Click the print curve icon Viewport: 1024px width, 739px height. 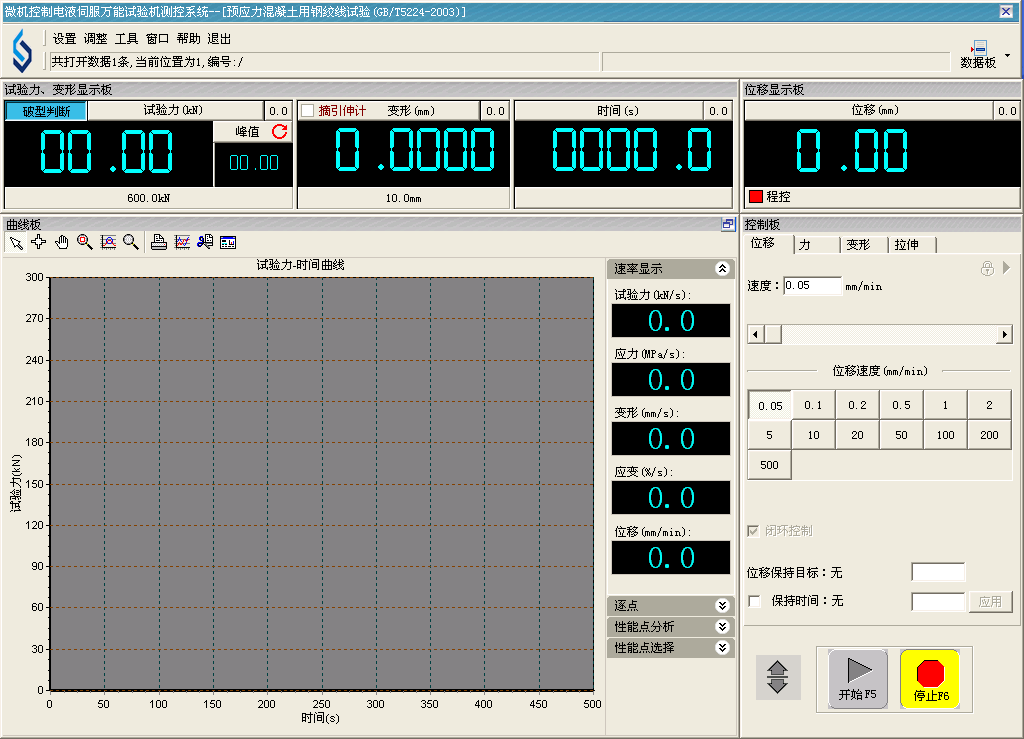[158, 242]
